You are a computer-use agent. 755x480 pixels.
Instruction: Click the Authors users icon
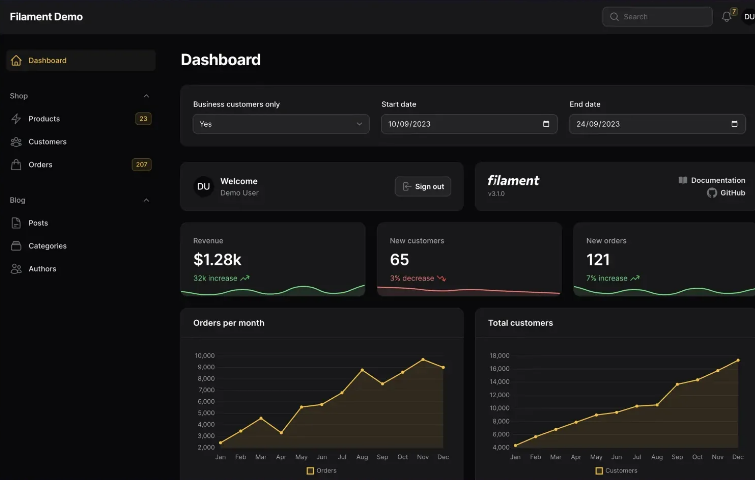(x=16, y=269)
